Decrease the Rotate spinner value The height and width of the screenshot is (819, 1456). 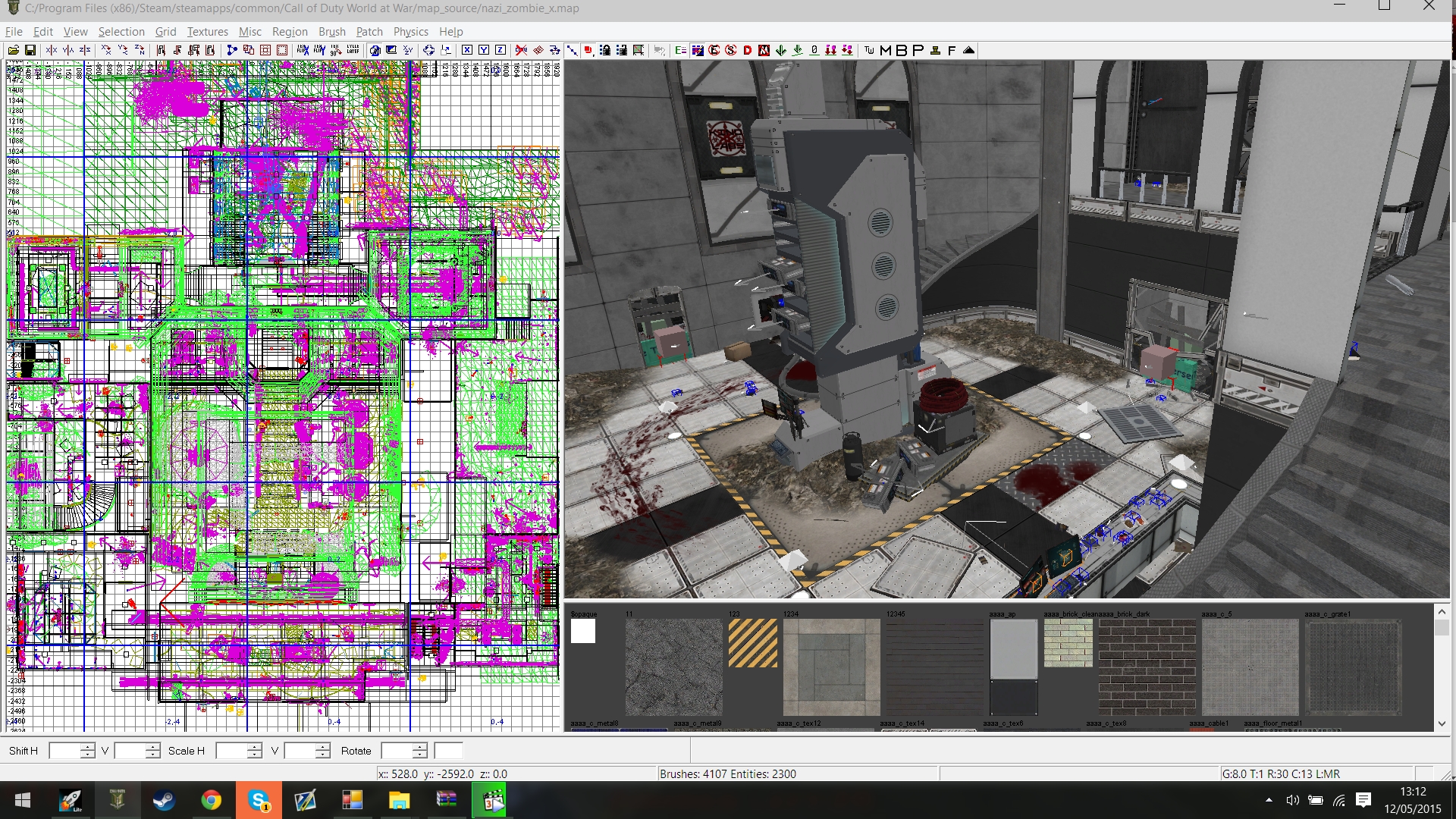click(x=420, y=755)
